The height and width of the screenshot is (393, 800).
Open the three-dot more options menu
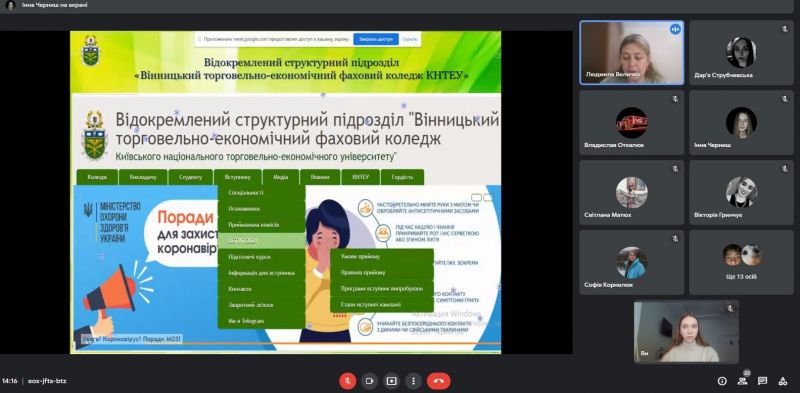[x=413, y=381]
